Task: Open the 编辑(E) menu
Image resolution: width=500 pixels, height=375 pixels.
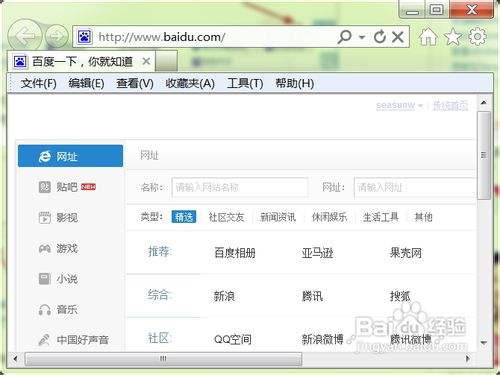Action: (86, 83)
